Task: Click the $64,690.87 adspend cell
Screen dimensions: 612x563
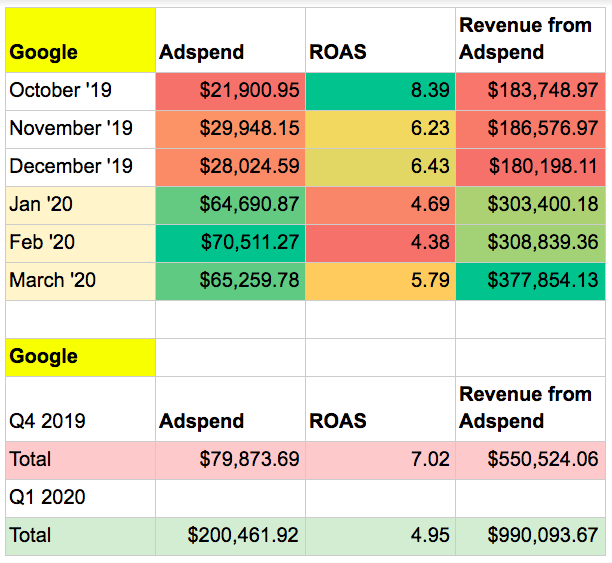Action: click(x=230, y=205)
